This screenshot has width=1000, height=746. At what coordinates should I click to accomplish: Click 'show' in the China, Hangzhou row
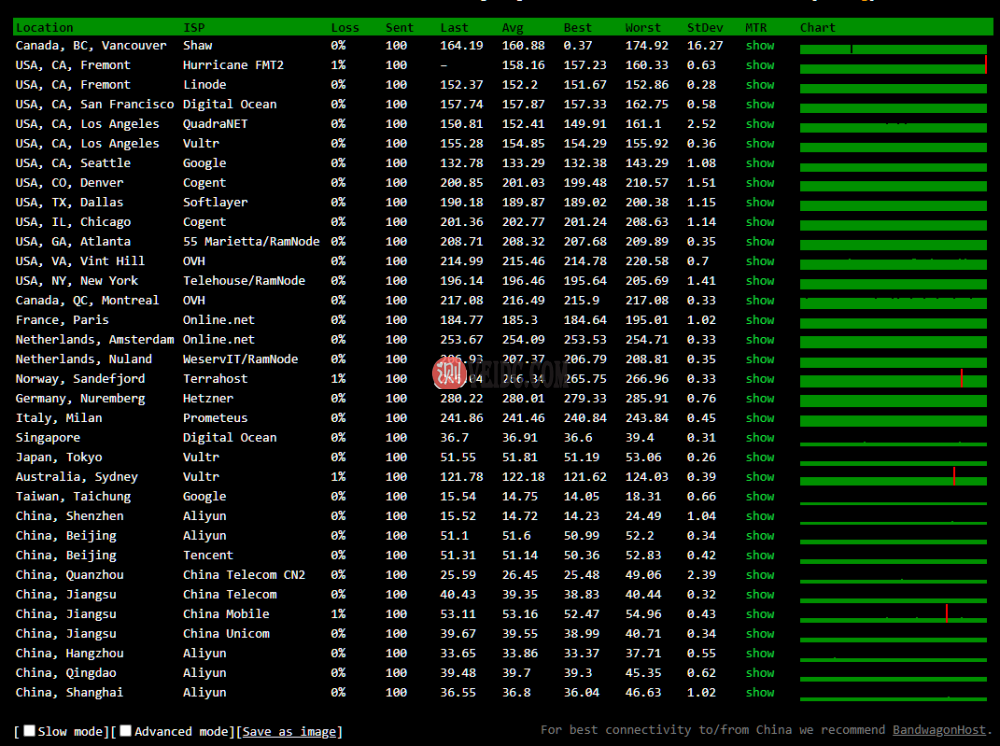(760, 653)
